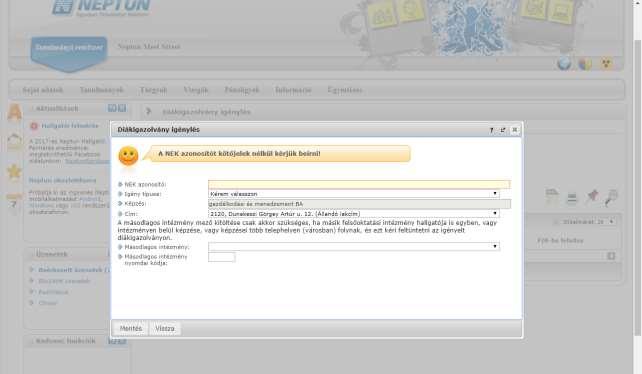Open Elküldött üzenetek in Üzenetek panel

coord(64,281)
